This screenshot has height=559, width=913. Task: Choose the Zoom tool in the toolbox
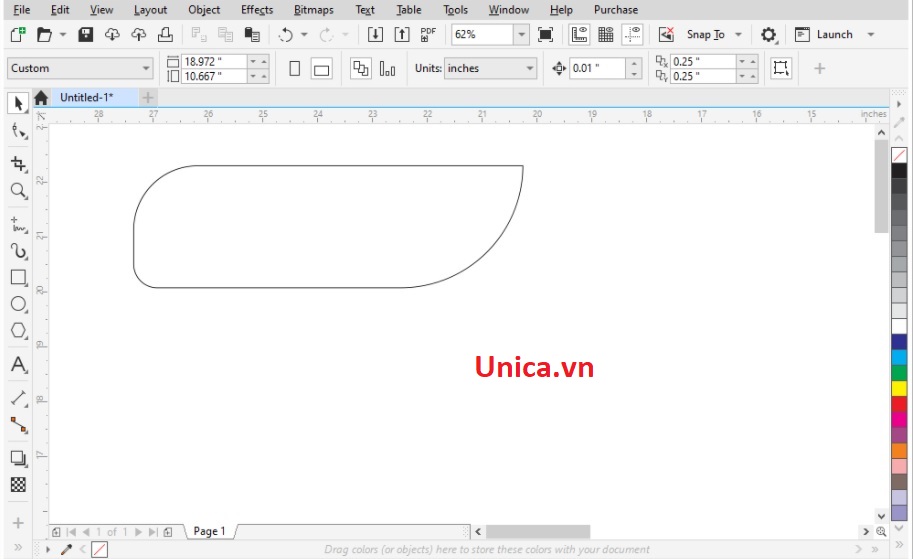[18, 190]
